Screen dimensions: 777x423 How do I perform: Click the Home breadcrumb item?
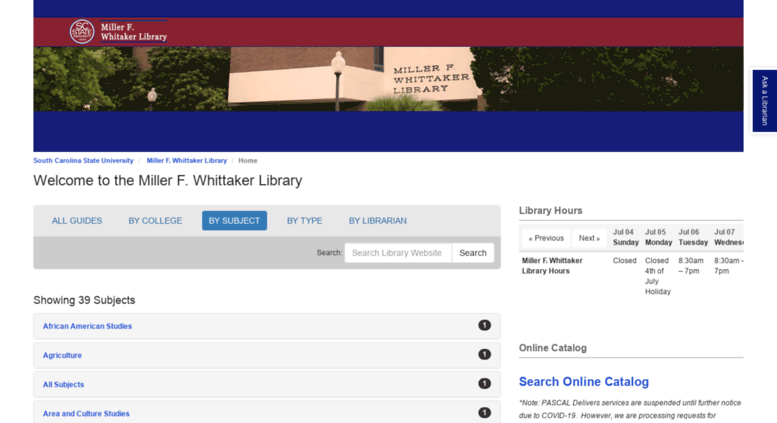(x=248, y=160)
